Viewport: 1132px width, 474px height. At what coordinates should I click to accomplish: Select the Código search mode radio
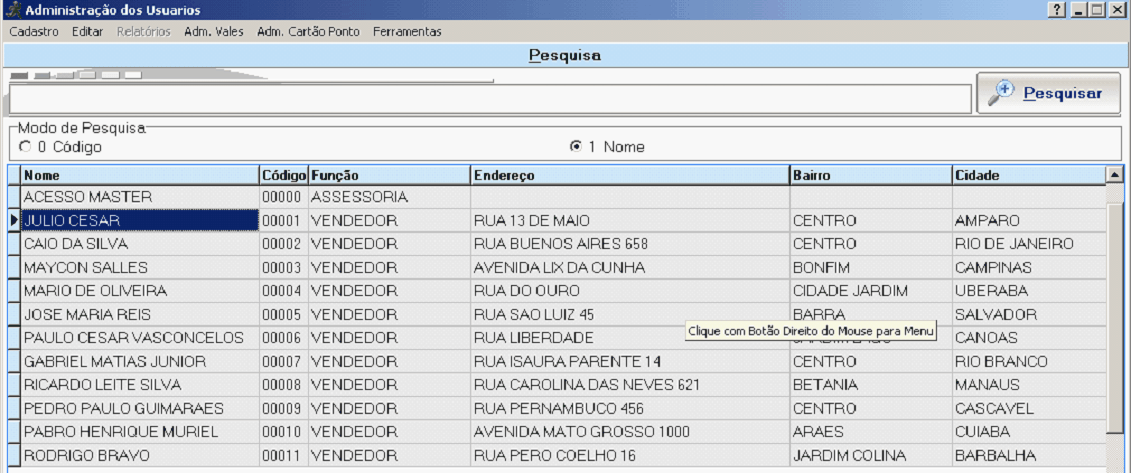click(25, 147)
